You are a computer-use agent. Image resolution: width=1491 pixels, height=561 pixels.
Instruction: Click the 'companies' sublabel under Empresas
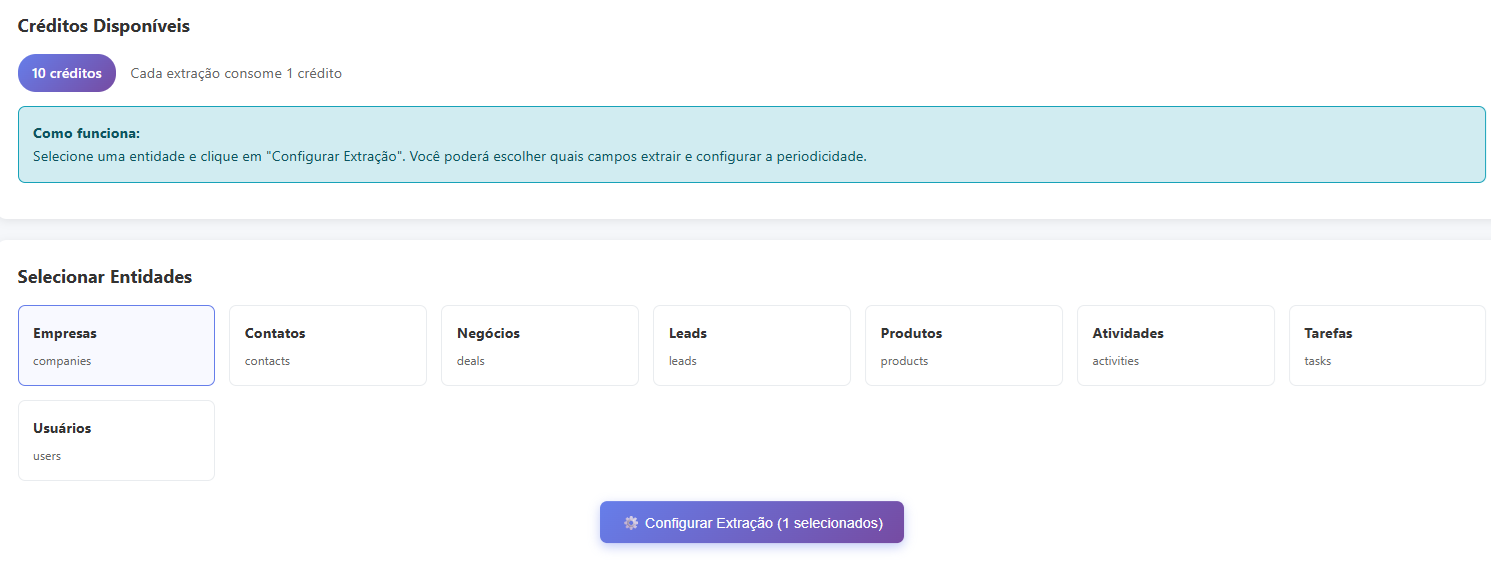pos(62,361)
